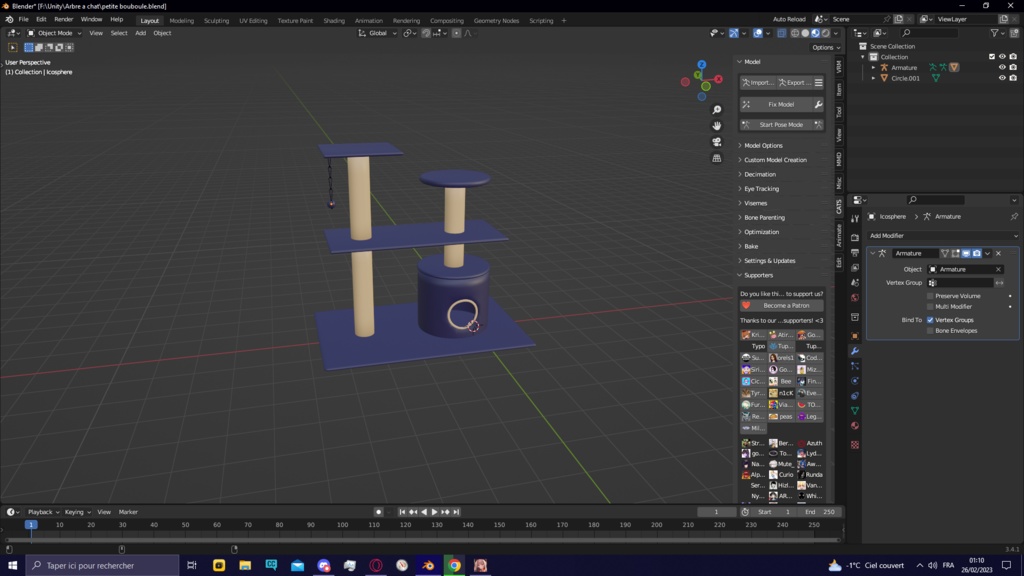Image resolution: width=1024 pixels, height=576 pixels.
Task: Enable the Bone Envelopes checkbox
Action: (930, 331)
